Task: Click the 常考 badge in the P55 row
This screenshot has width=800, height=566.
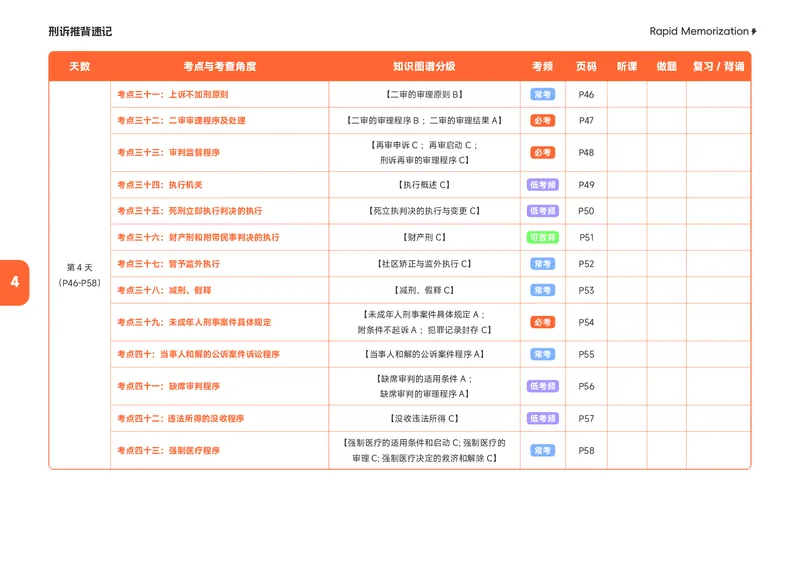Action: [542, 354]
